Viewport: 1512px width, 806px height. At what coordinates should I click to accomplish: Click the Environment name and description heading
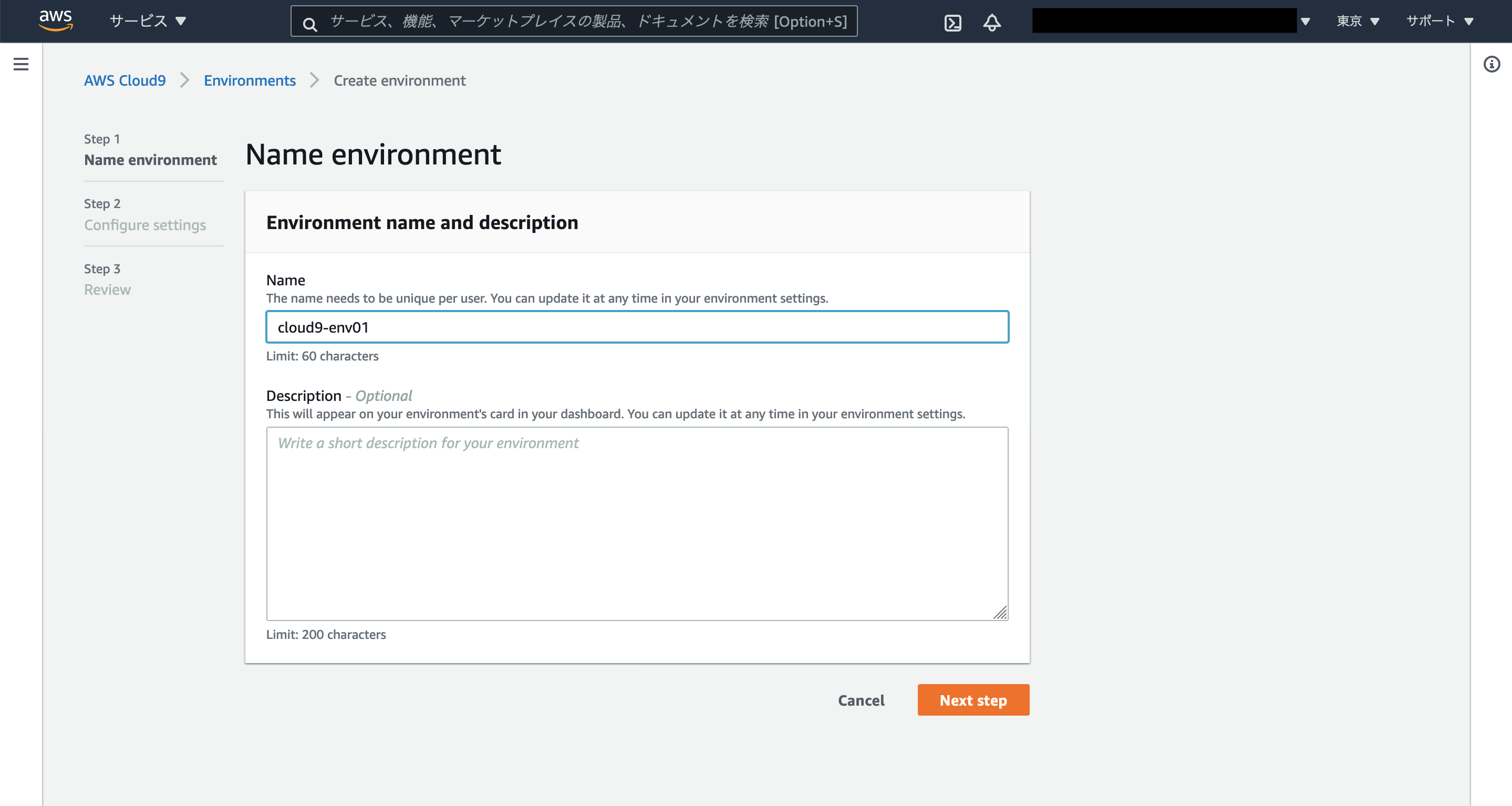(x=422, y=222)
